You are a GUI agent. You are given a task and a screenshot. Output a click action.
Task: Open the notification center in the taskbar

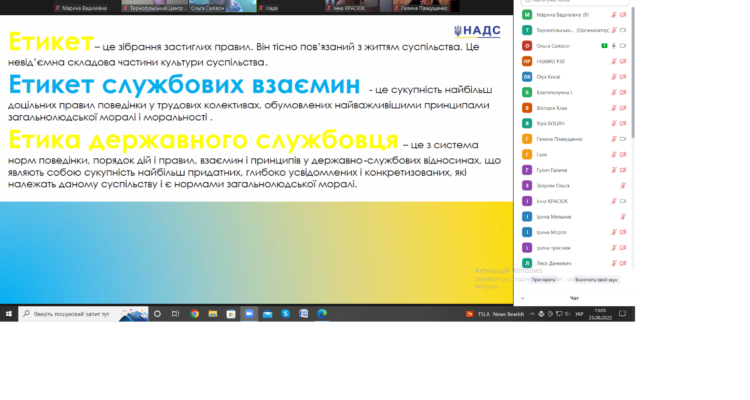click(x=622, y=314)
